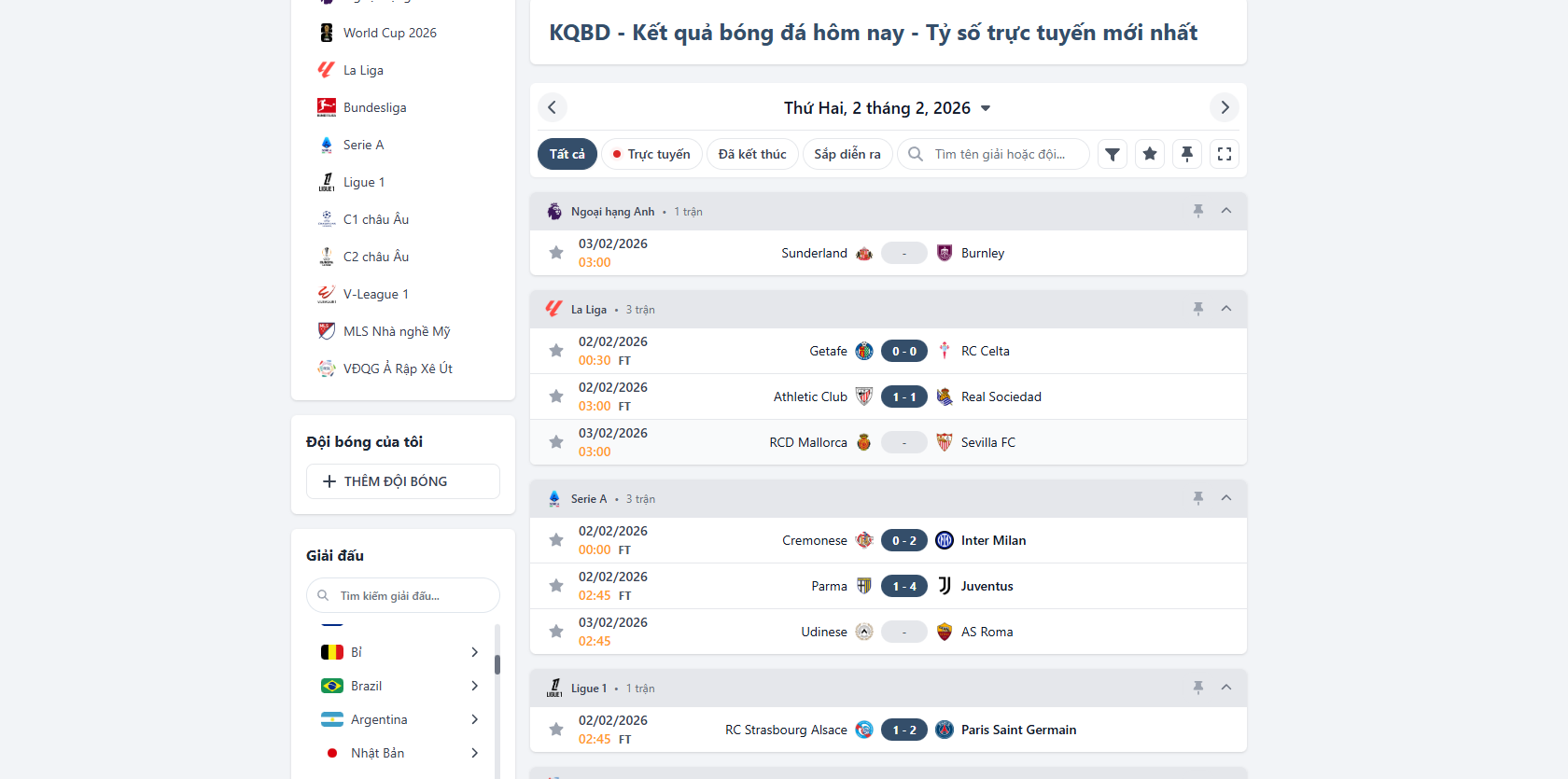Enter fullscreen view with the expand icon
The width and height of the screenshot is (1568, 779).
tap(1225, 154)
